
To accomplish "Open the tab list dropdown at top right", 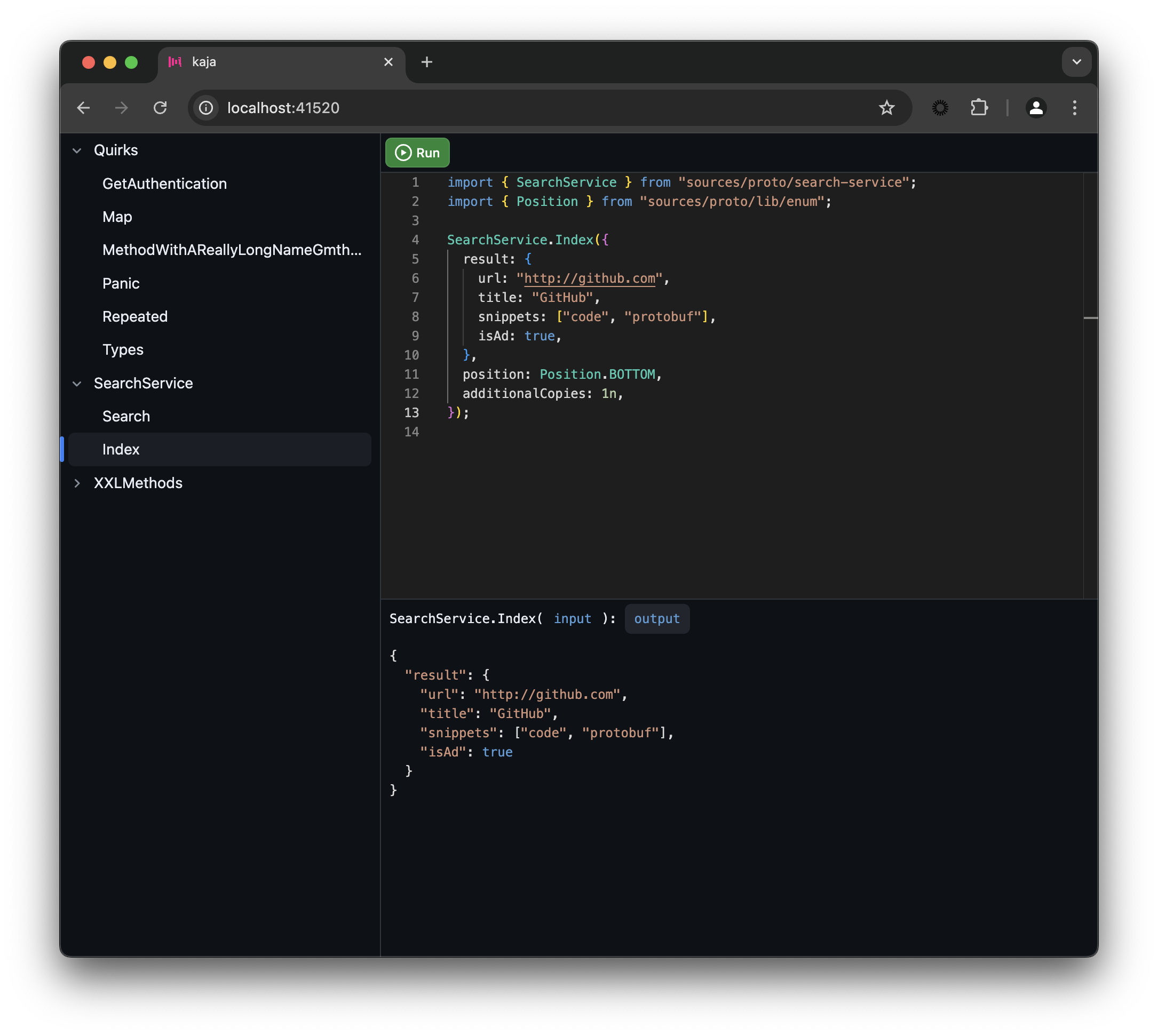I will click(1076, 61).
